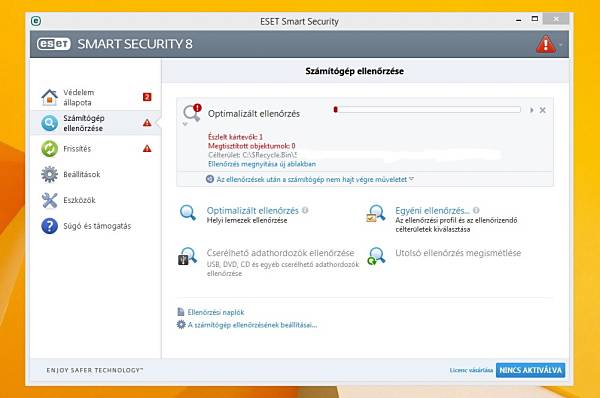Start Egyéni ellenőrzés custom scan
600x398 pixels.
coord(432,210)
